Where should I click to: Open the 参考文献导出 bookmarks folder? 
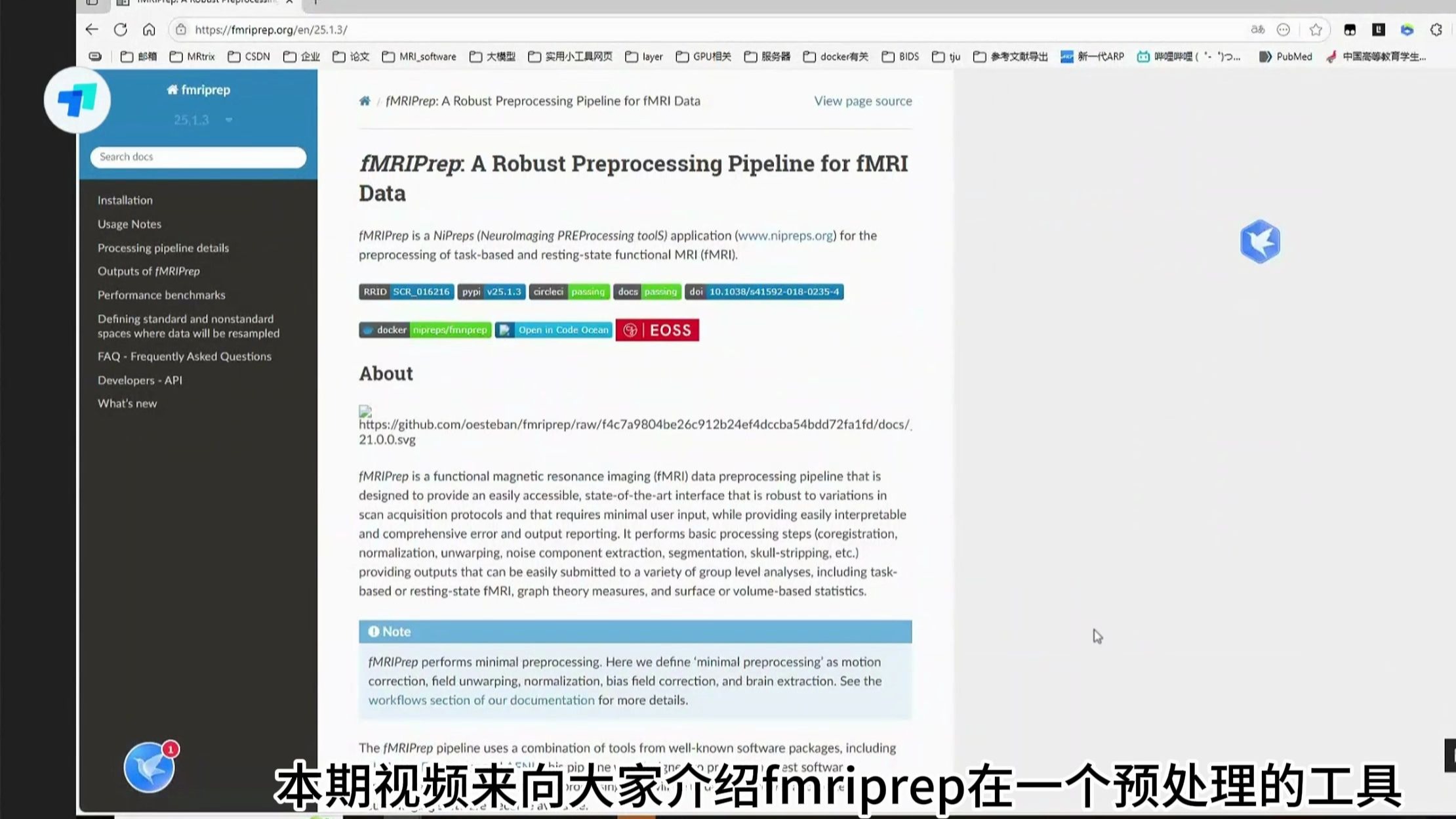tap(1010, 56)
